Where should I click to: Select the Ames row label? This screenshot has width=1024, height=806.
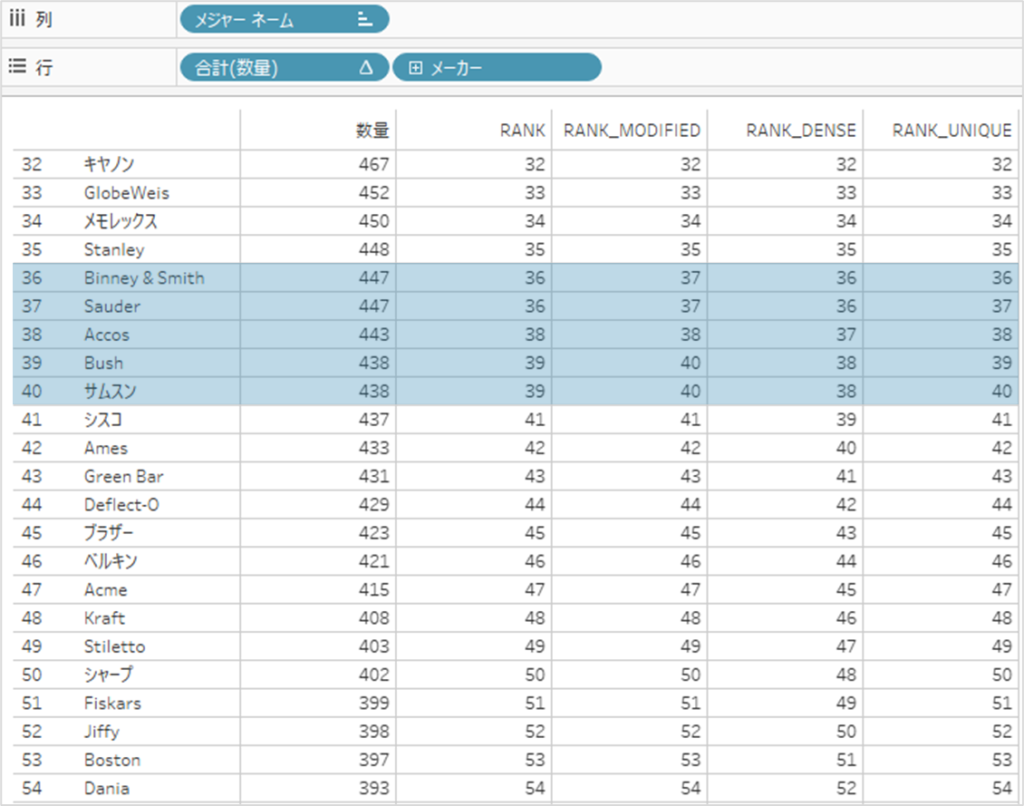point(106,448)
